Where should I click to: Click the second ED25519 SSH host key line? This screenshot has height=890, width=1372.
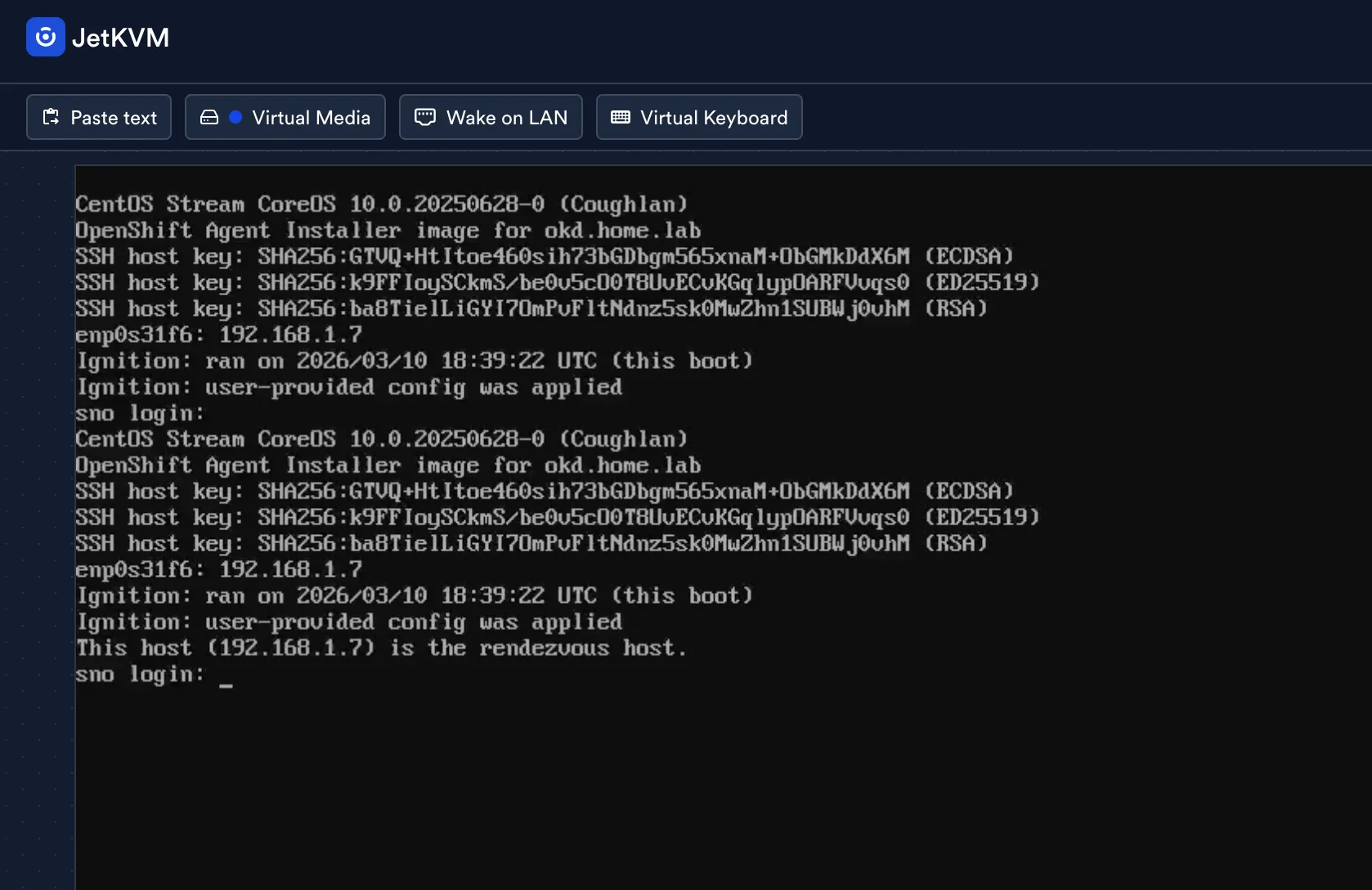[x=558, y=517]
